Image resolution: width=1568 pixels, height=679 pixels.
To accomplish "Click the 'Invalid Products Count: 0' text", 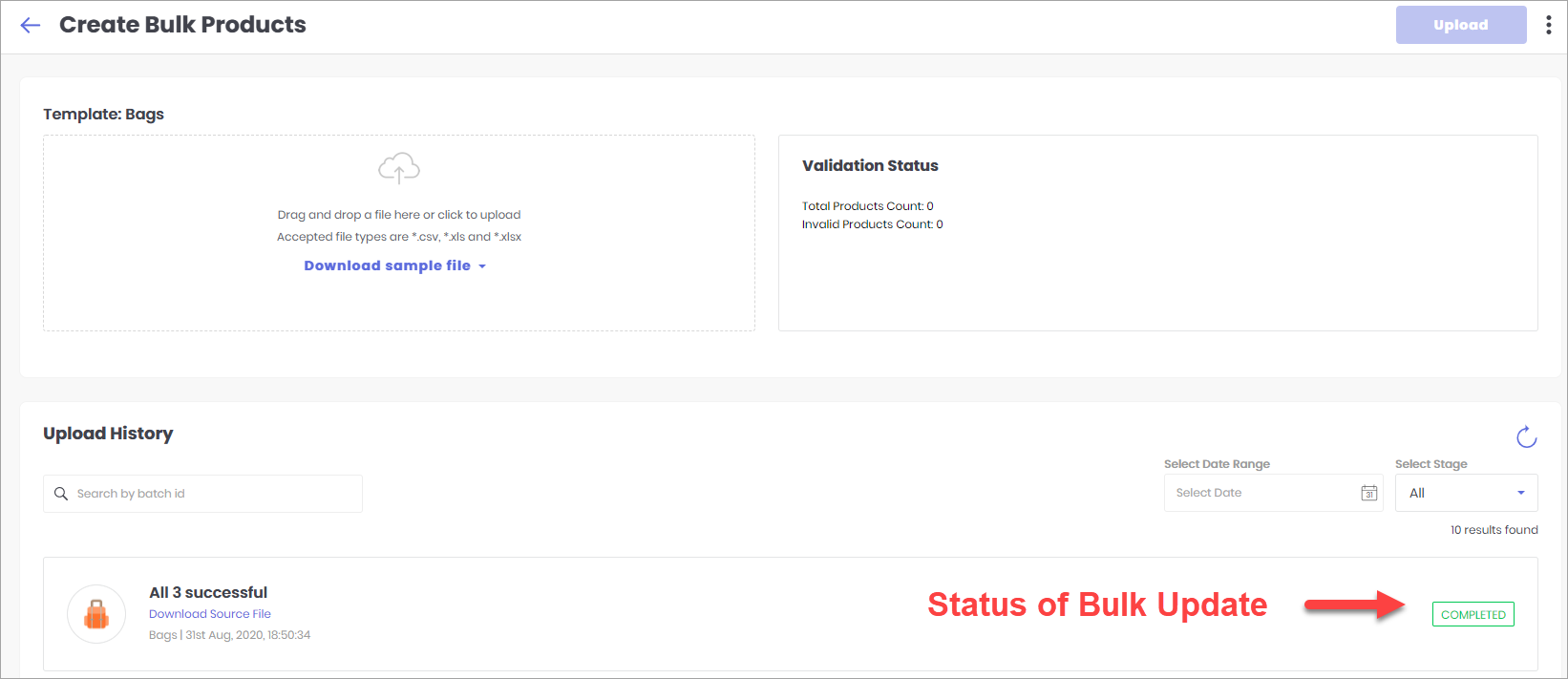I will 873,224.
